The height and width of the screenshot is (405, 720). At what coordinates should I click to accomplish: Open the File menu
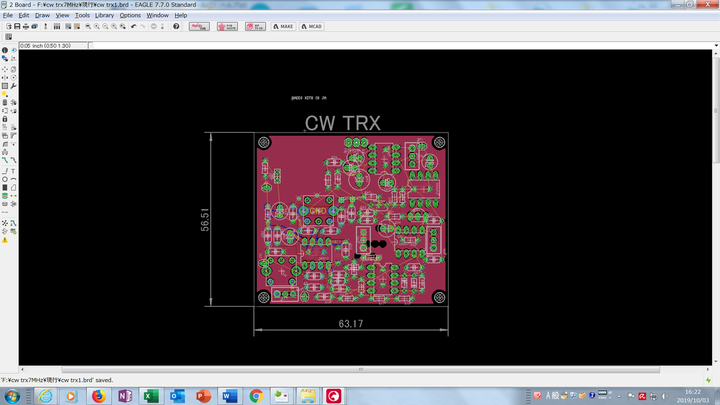(8, 16)
